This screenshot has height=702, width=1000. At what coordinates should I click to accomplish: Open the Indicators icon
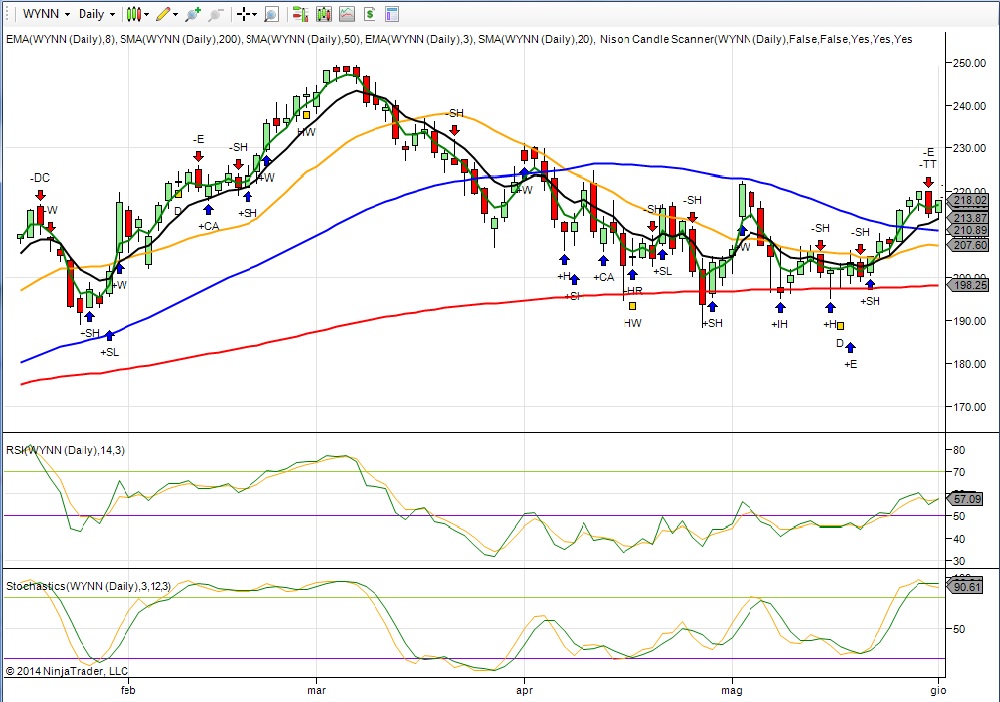347,13
